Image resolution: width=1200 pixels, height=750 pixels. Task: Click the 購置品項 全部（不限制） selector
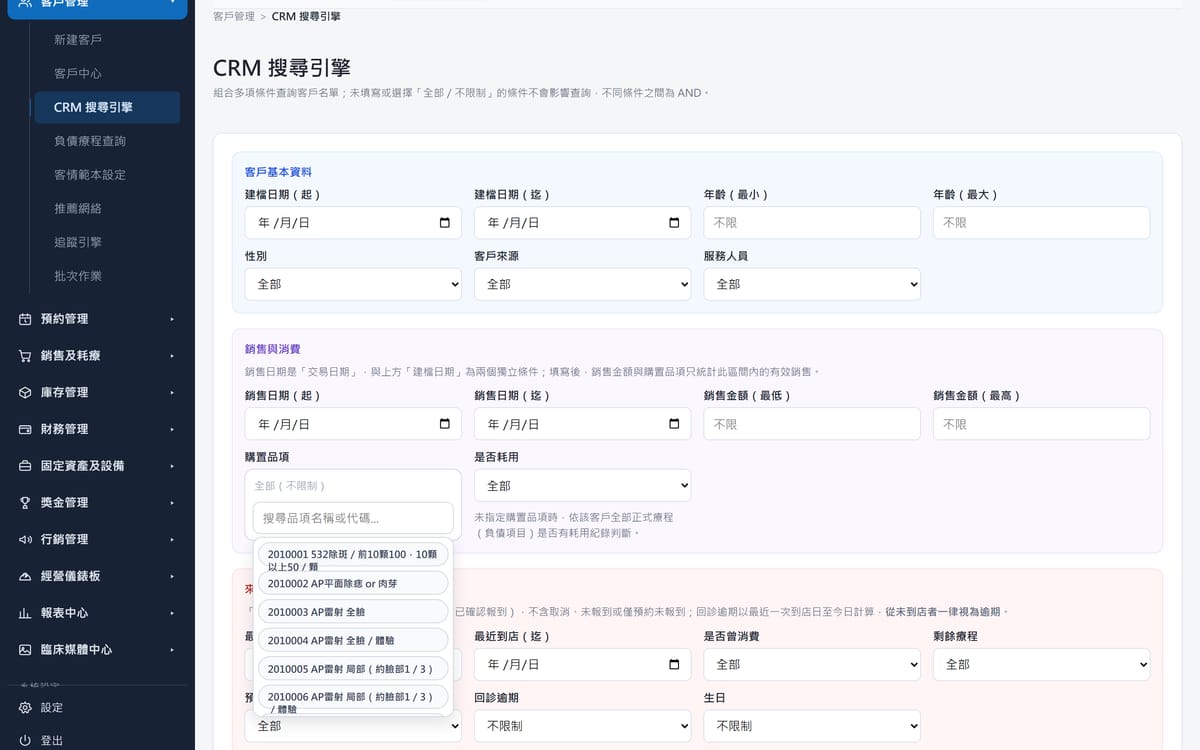click(353, 485)
